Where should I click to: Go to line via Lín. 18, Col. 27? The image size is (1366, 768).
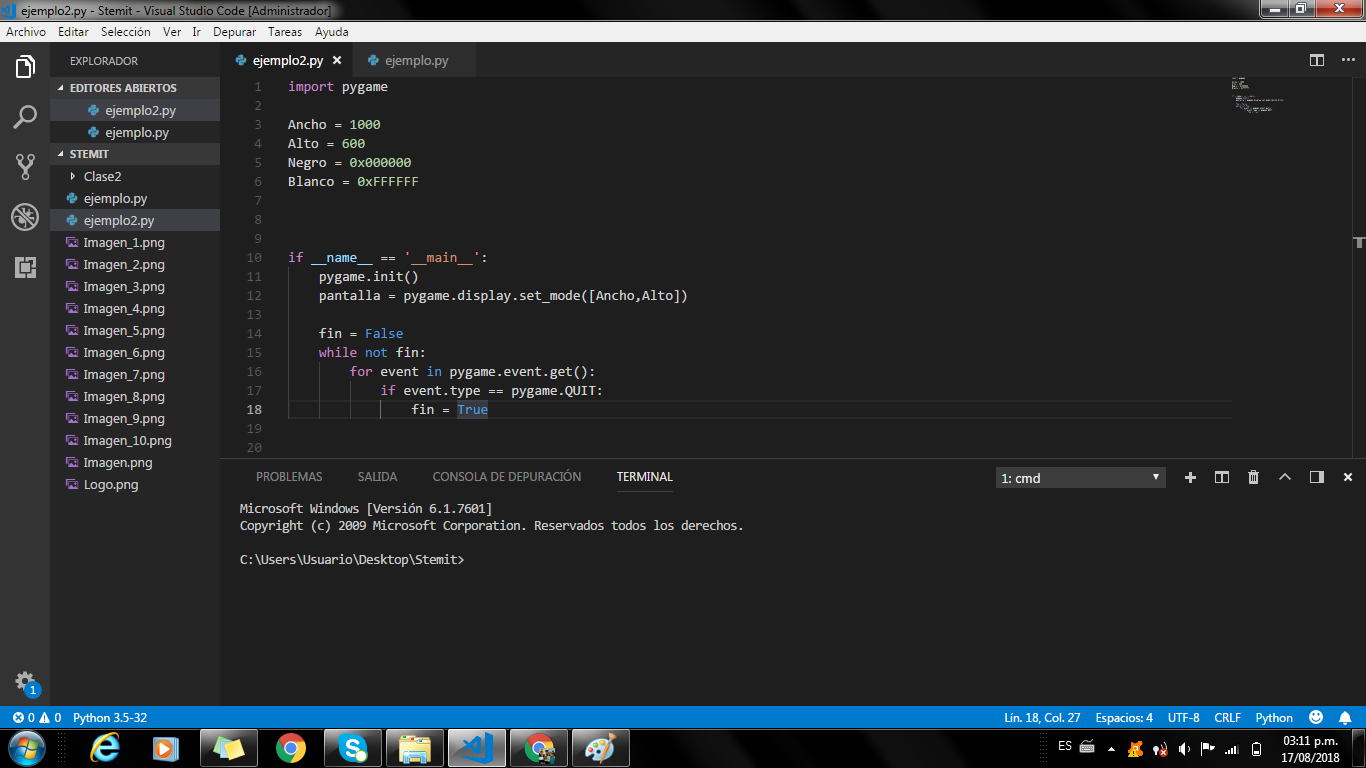[1042, 718]
